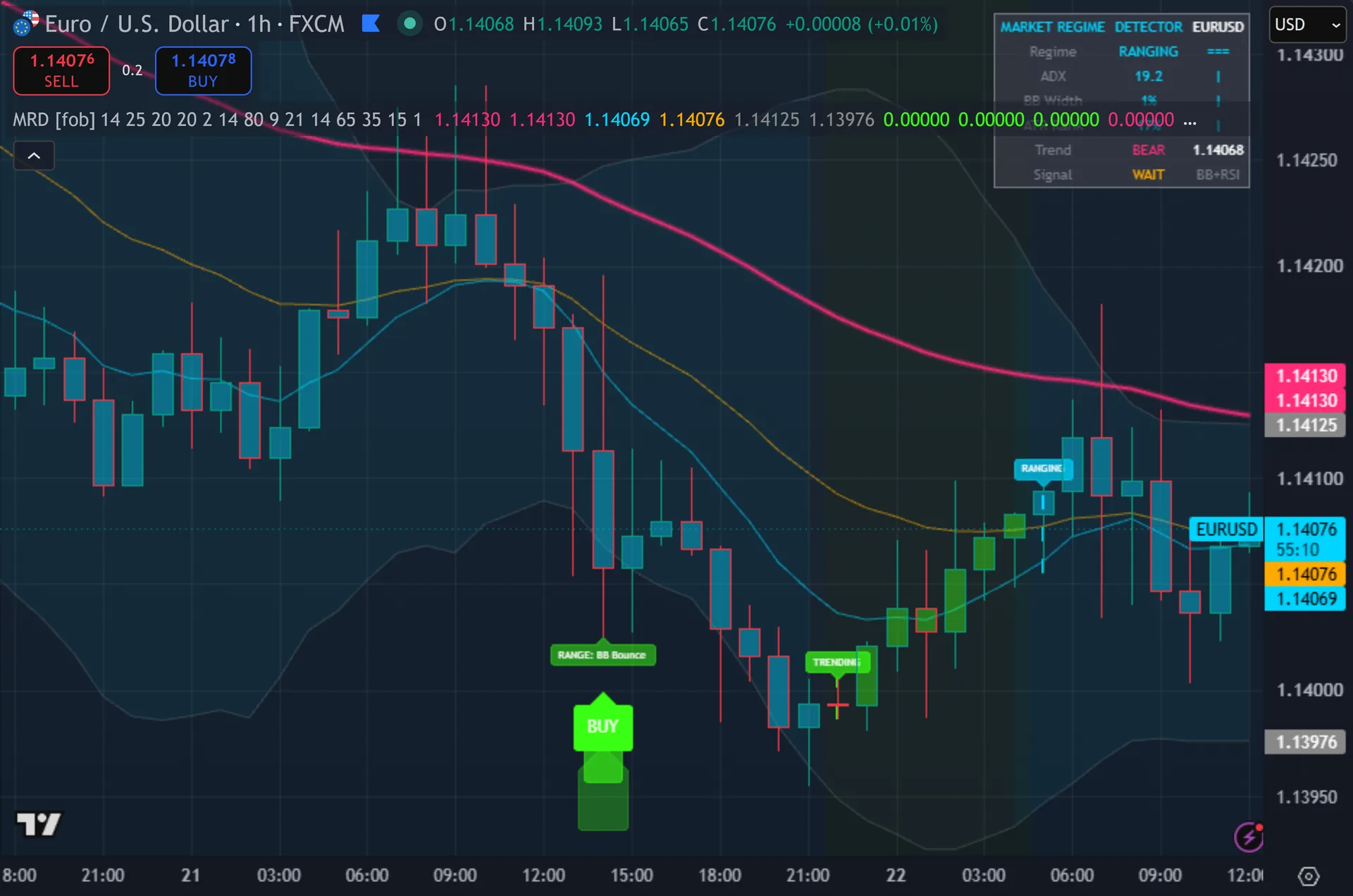Collapse the indicator legend with chevron
This screenshot has width=1353, height=896.
pyautogui.click(x=34, y=156)
